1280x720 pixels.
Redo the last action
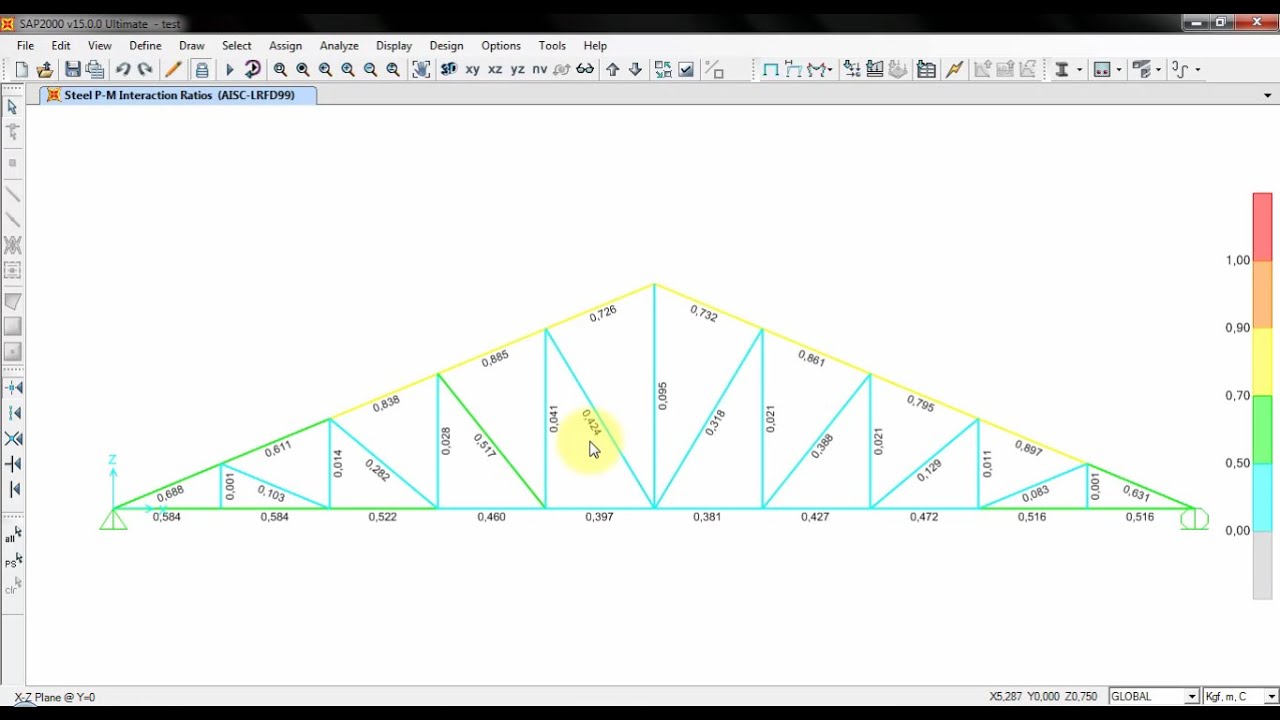tap(145, 69)
